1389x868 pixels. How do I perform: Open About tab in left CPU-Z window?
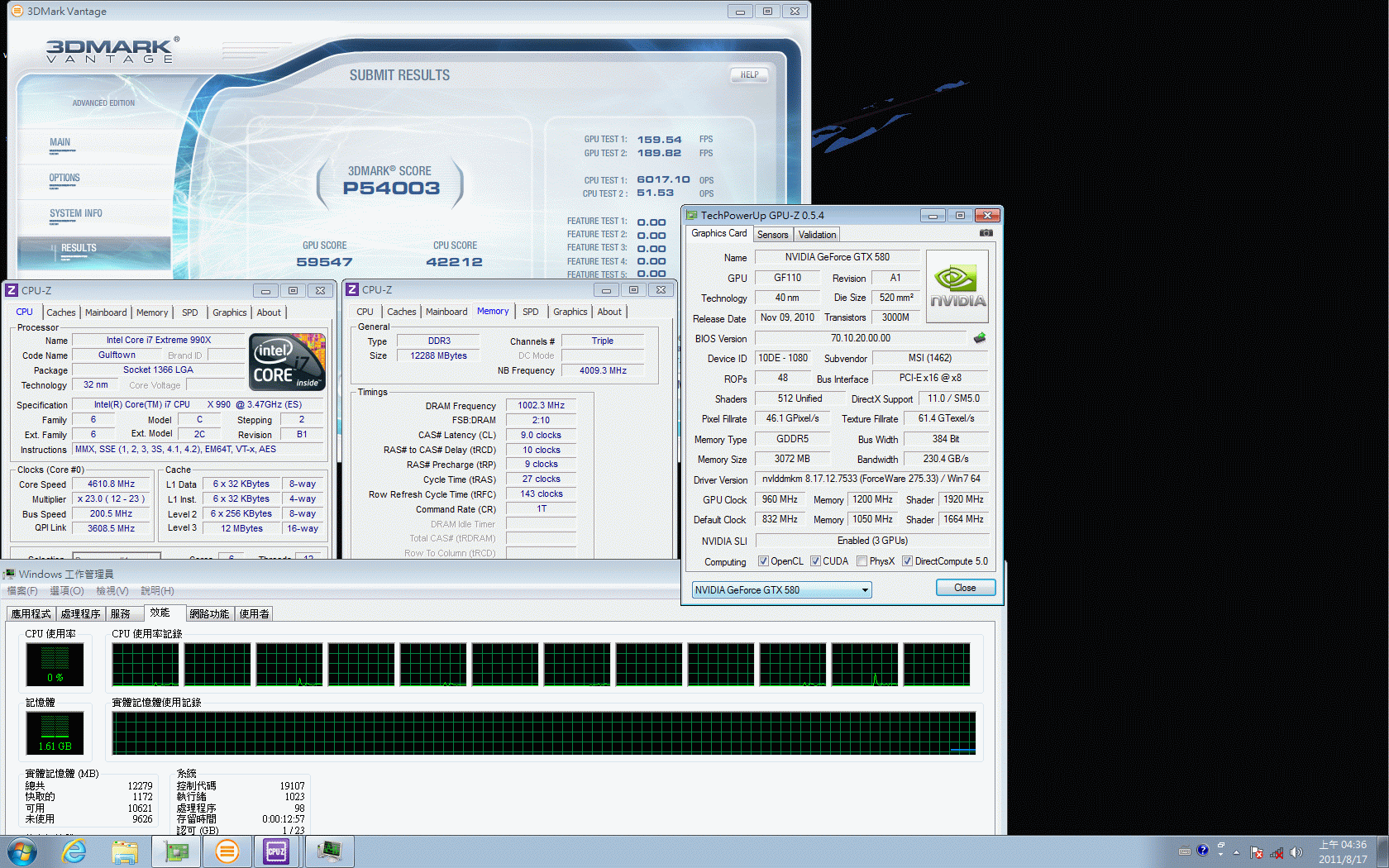(x=269, y=312)
